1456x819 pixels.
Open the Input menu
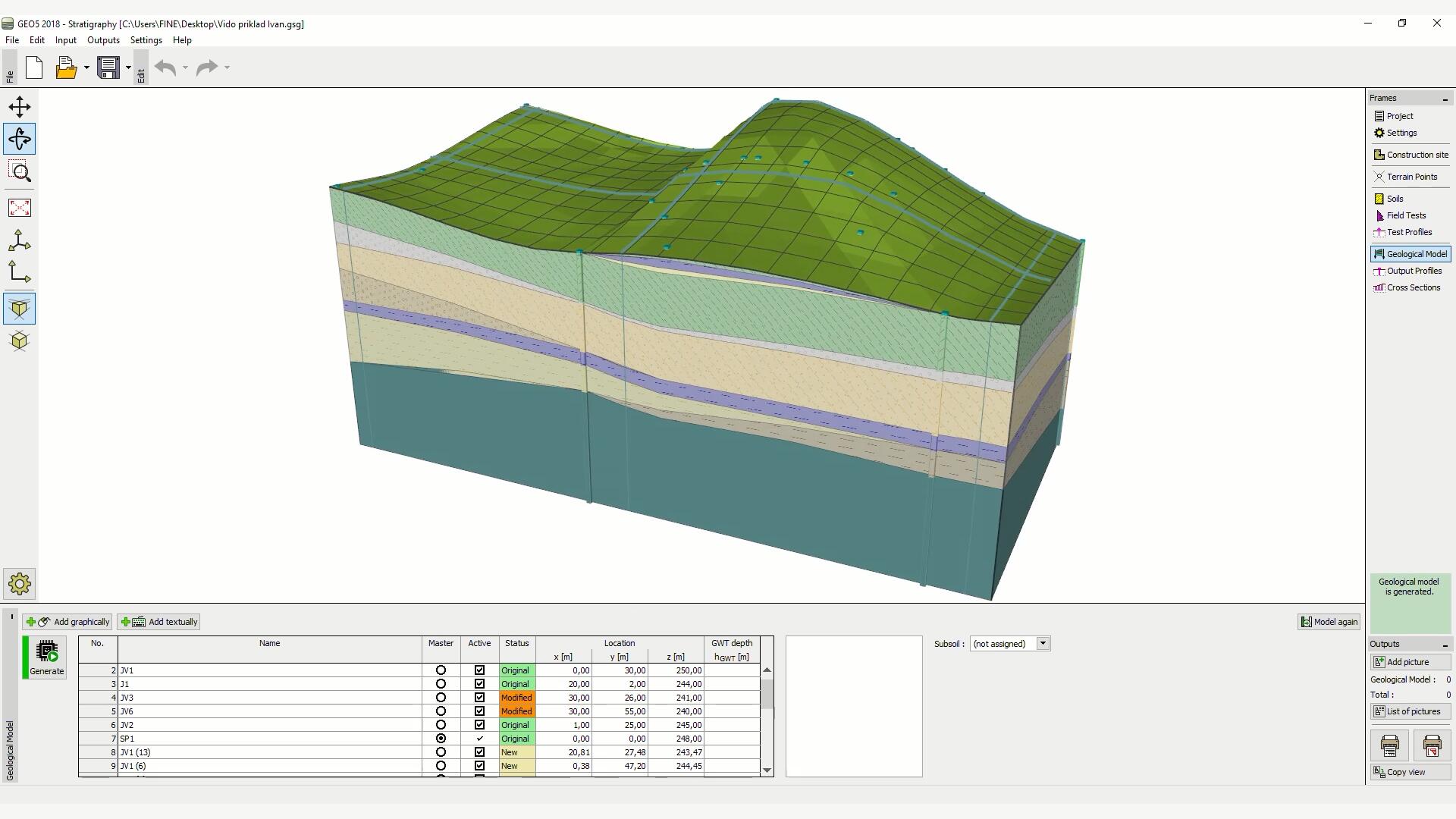[x=65, y=40]
